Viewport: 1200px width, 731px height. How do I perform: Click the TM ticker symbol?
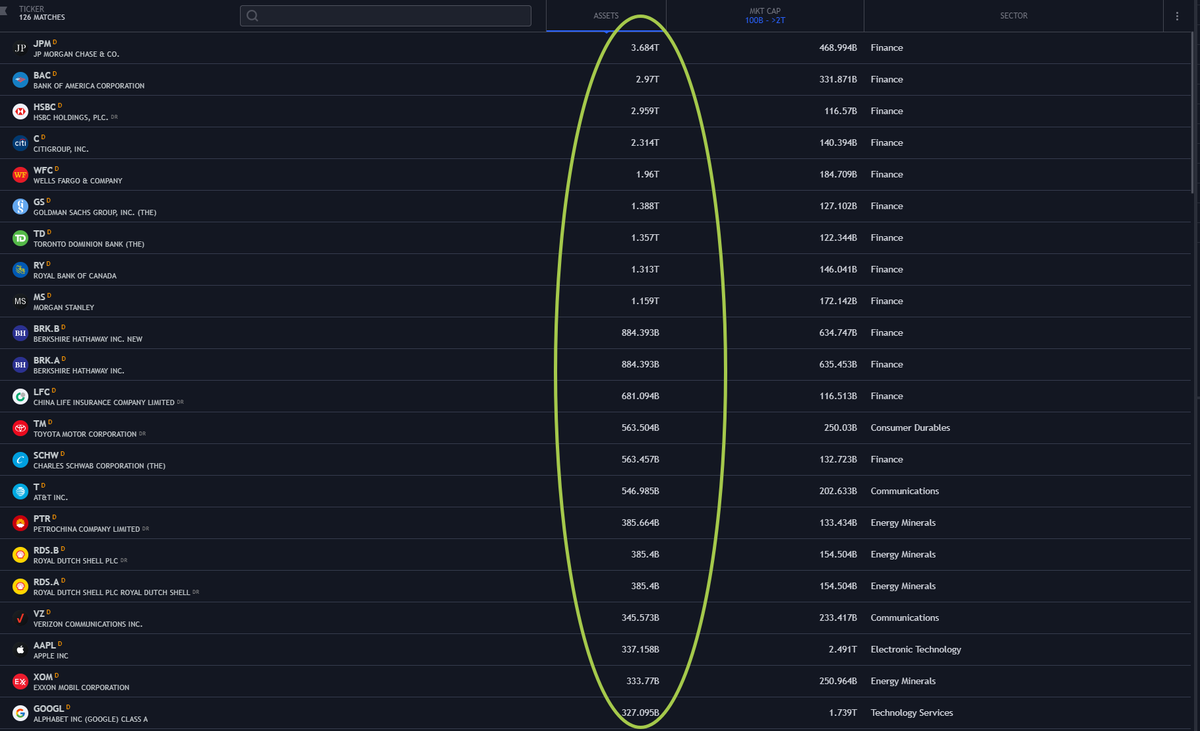pyautogui.click(x=39, y=423)
